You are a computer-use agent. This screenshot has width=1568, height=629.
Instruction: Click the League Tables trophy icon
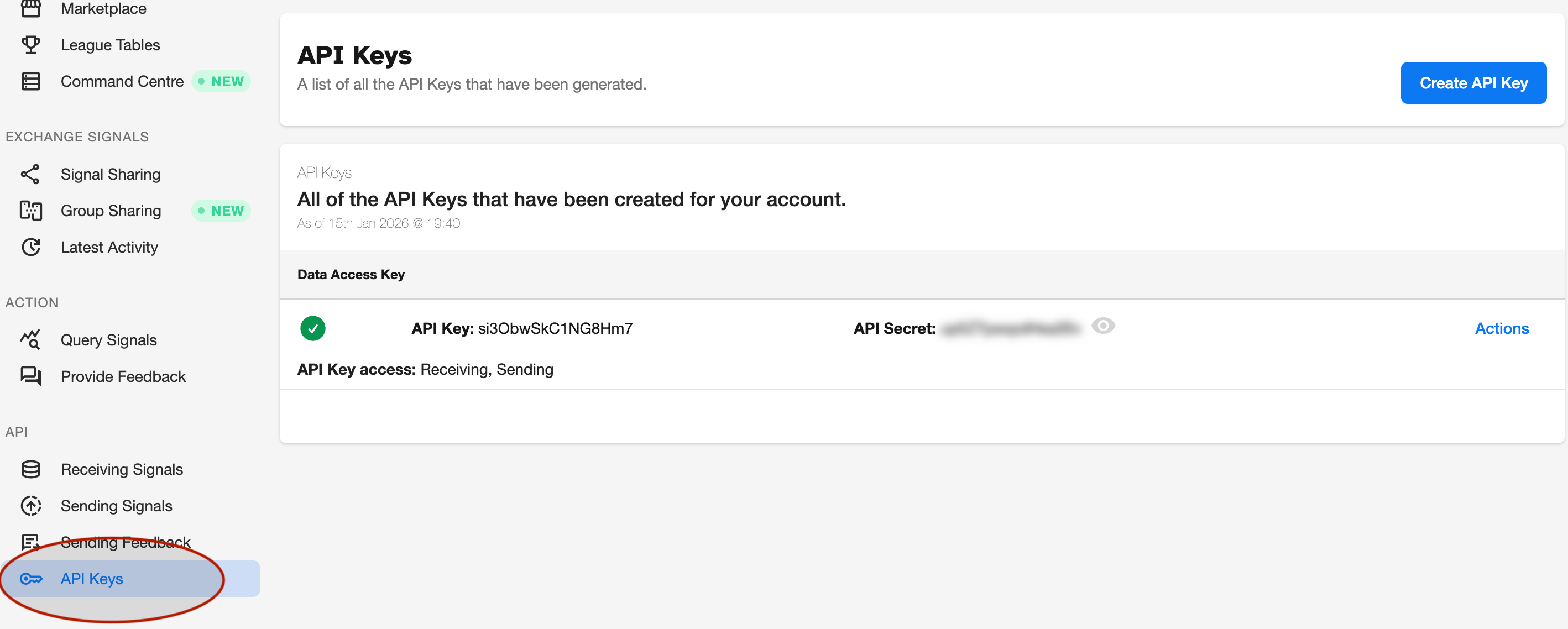[30, 45]
